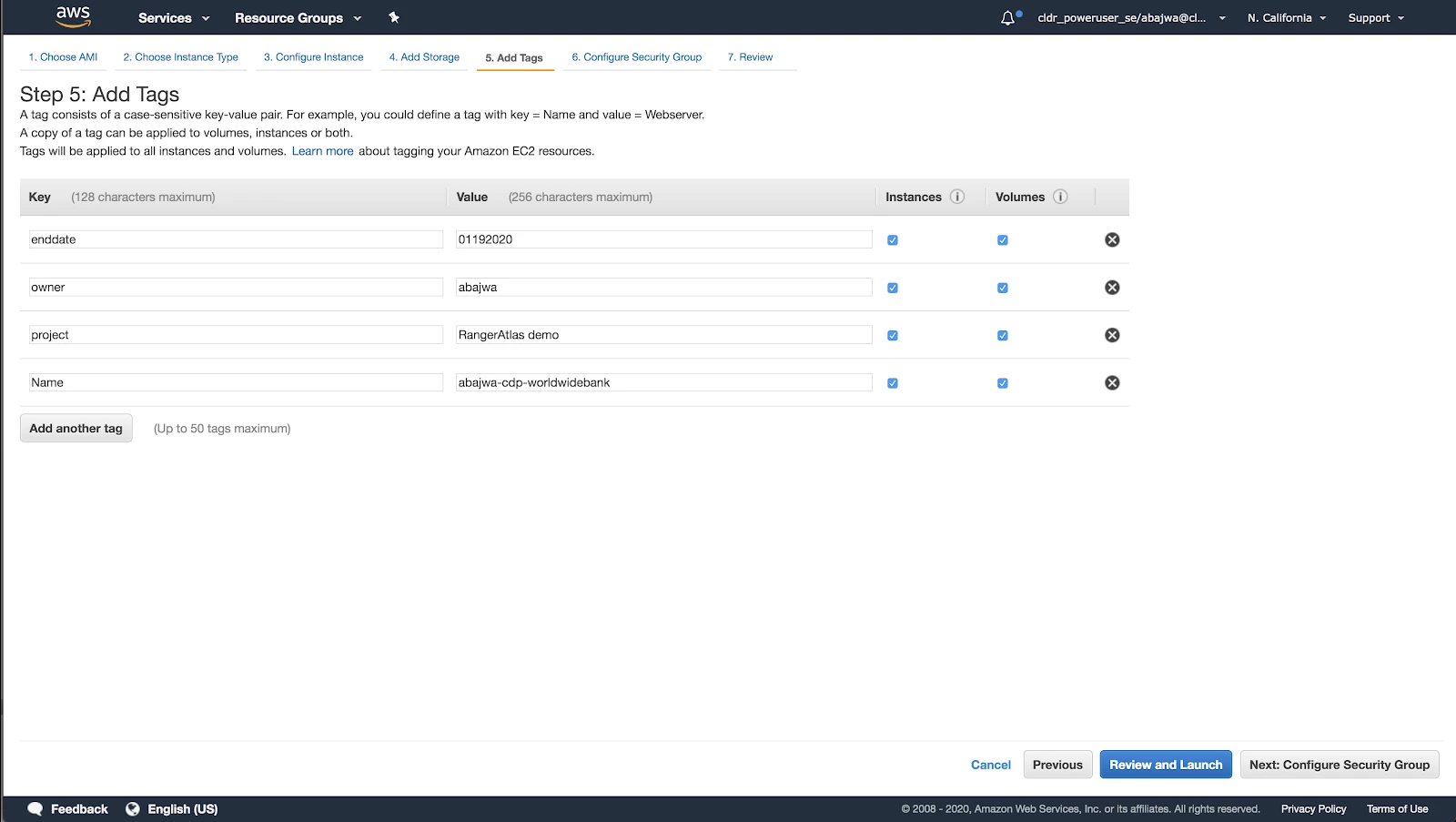Open the N. California region dropdown
This screenshot has width=1456, height=822.
[x=1287, y=18]
